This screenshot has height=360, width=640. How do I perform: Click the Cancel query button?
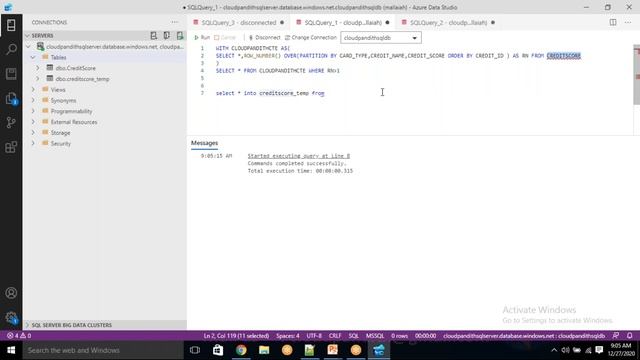pyautogui.click(x=225, y=38)
